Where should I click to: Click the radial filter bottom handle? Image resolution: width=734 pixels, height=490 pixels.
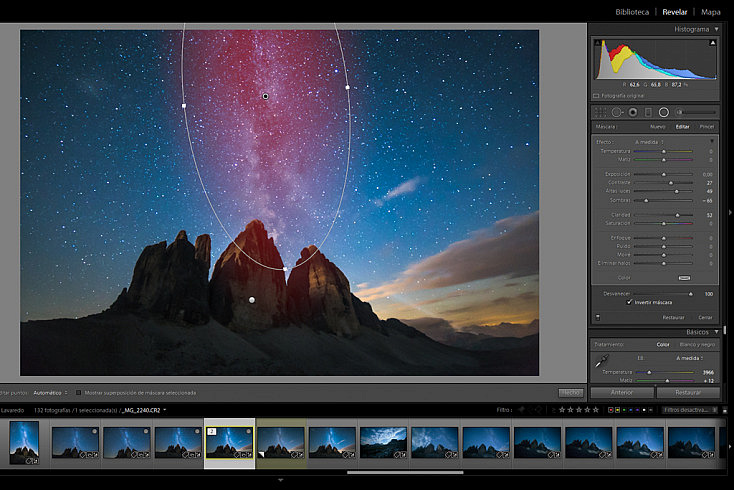[286, 269]
